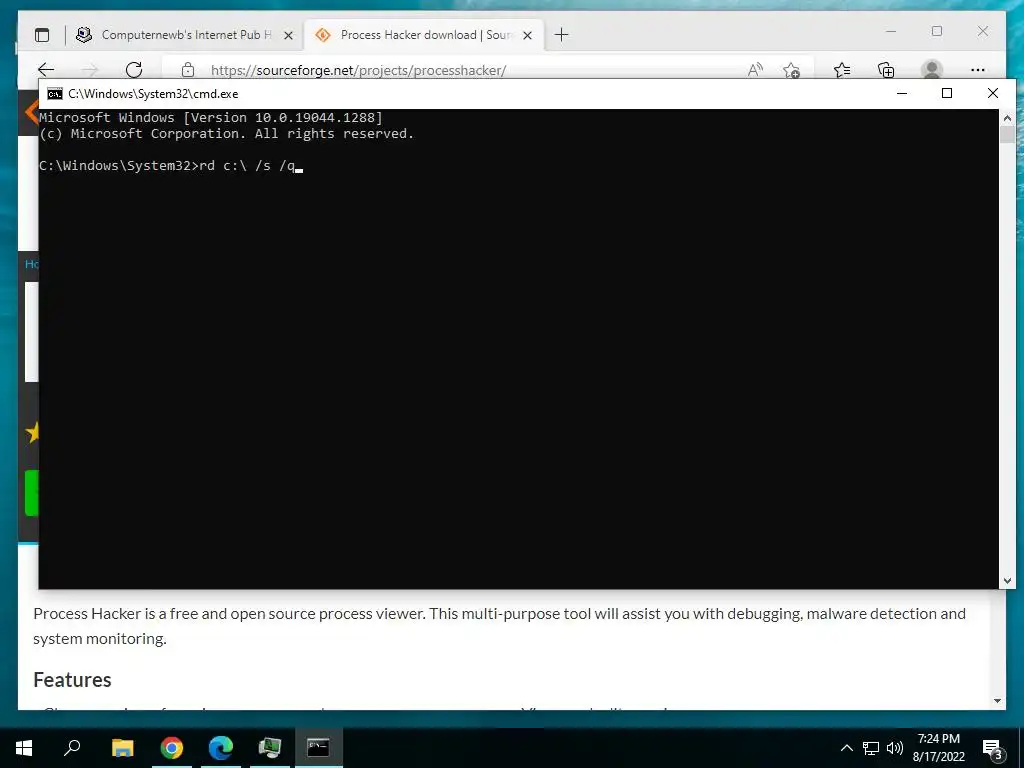Maximize the cmd.exe window
Image resolution: width=1024 pixels, height=768 pixels.
(x=947, y=93)
